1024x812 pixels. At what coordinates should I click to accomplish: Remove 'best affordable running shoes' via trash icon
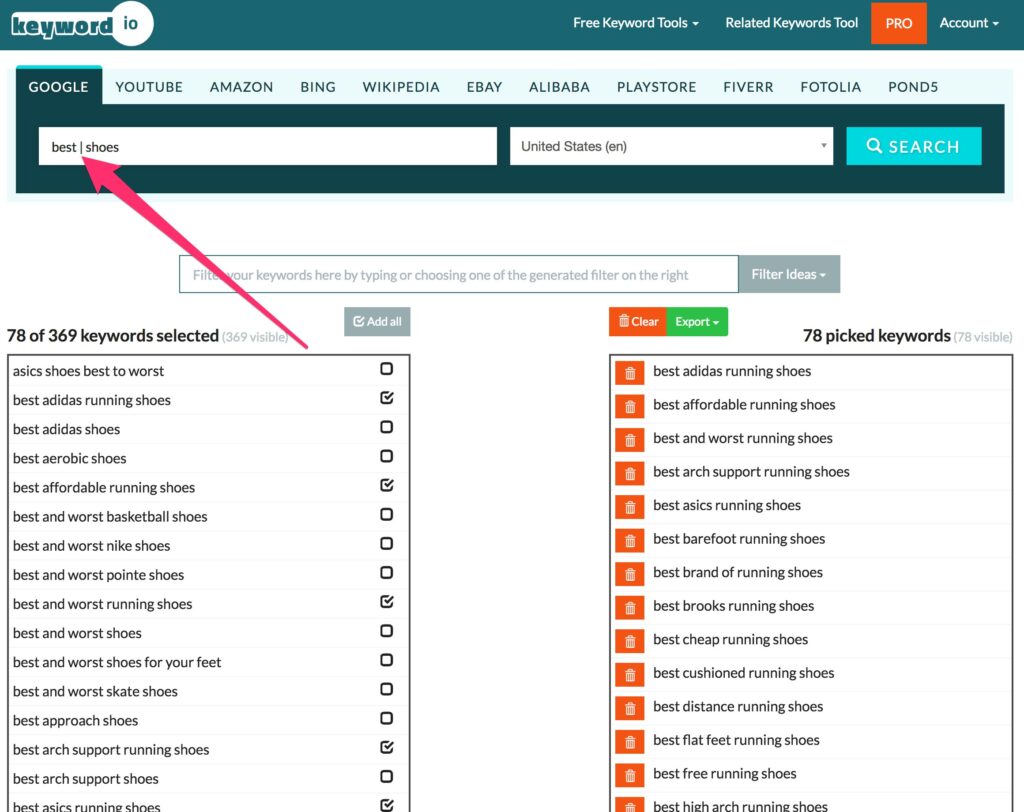click(630, 406)
